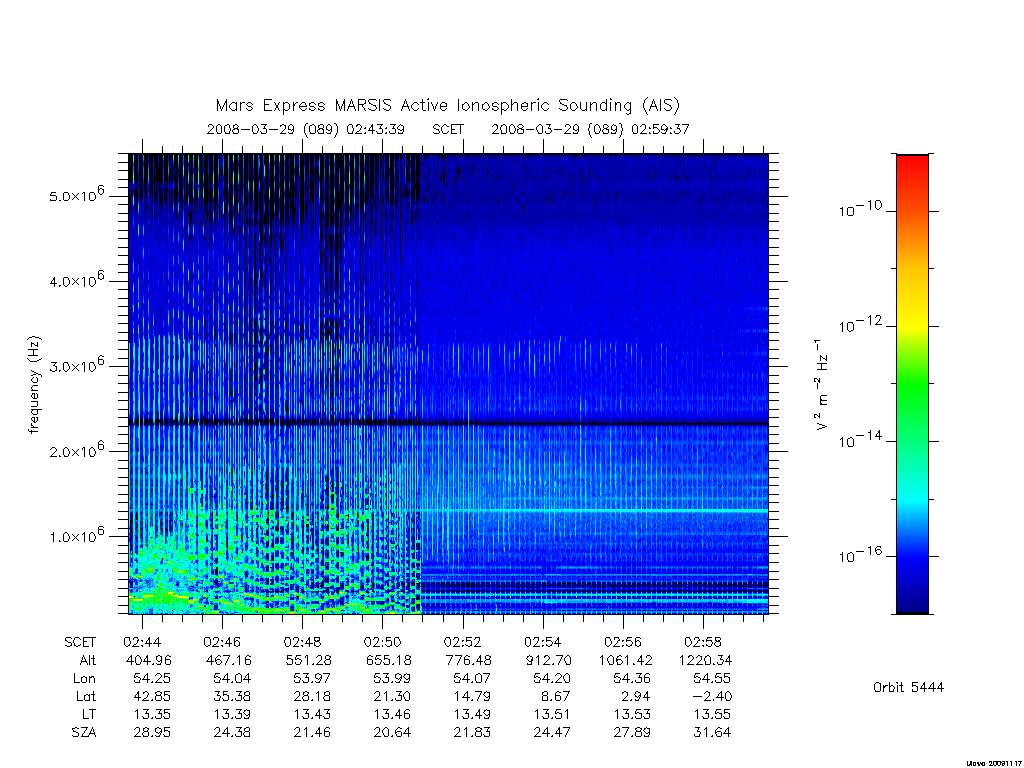Image resolution: width=1024 pixels, height=768 pixels.
Task: Click the 02:52 SCET time tick label
Action: pos(462,642)
